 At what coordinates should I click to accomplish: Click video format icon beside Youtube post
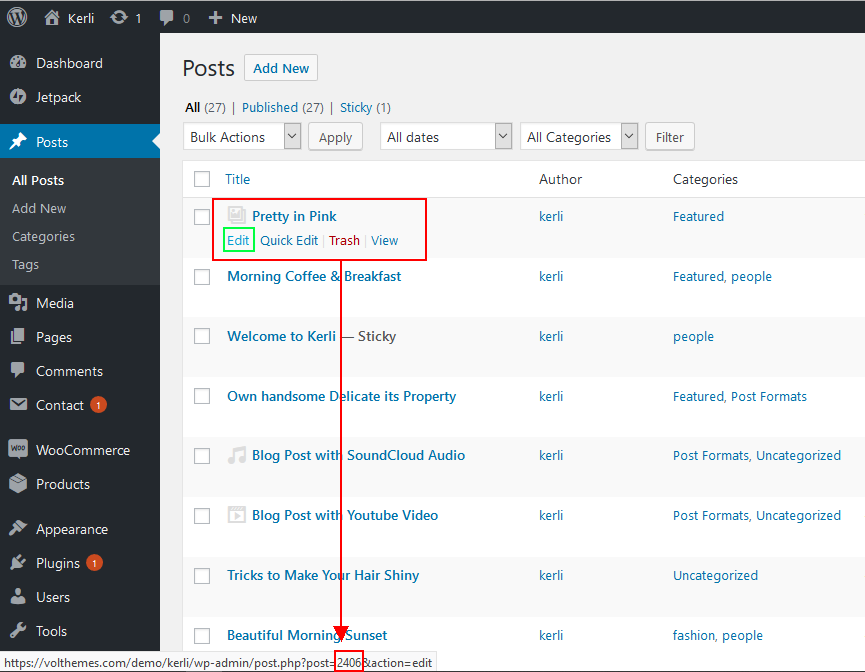[x=237, y=515]
